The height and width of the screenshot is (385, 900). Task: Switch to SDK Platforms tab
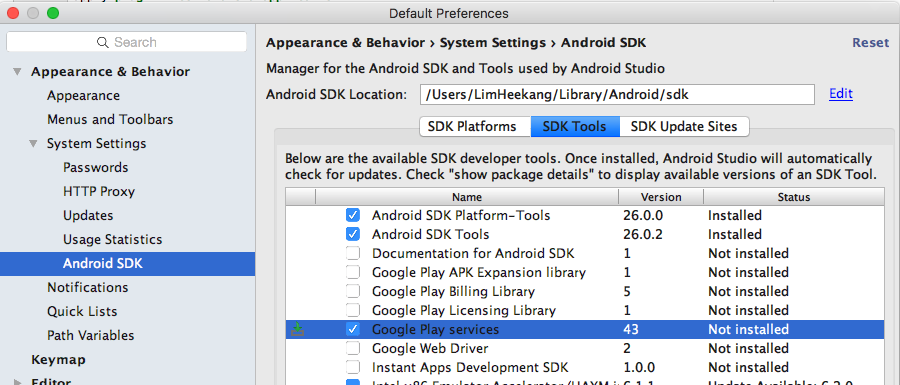click(x=475, y=127)
